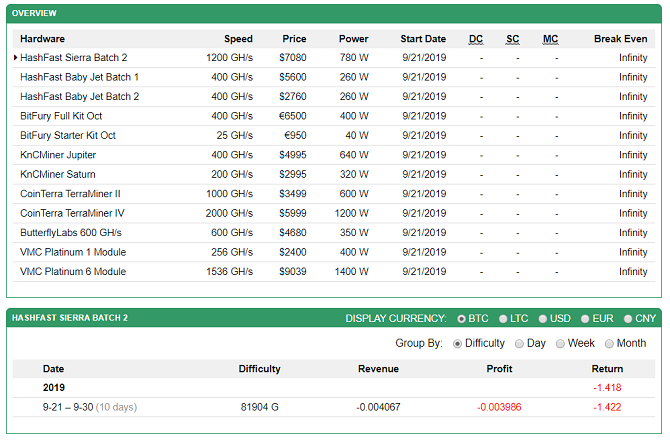Click the MC column header abbreviation
Viewport: 670px width, 442px height.
click(x=550, y=39)
